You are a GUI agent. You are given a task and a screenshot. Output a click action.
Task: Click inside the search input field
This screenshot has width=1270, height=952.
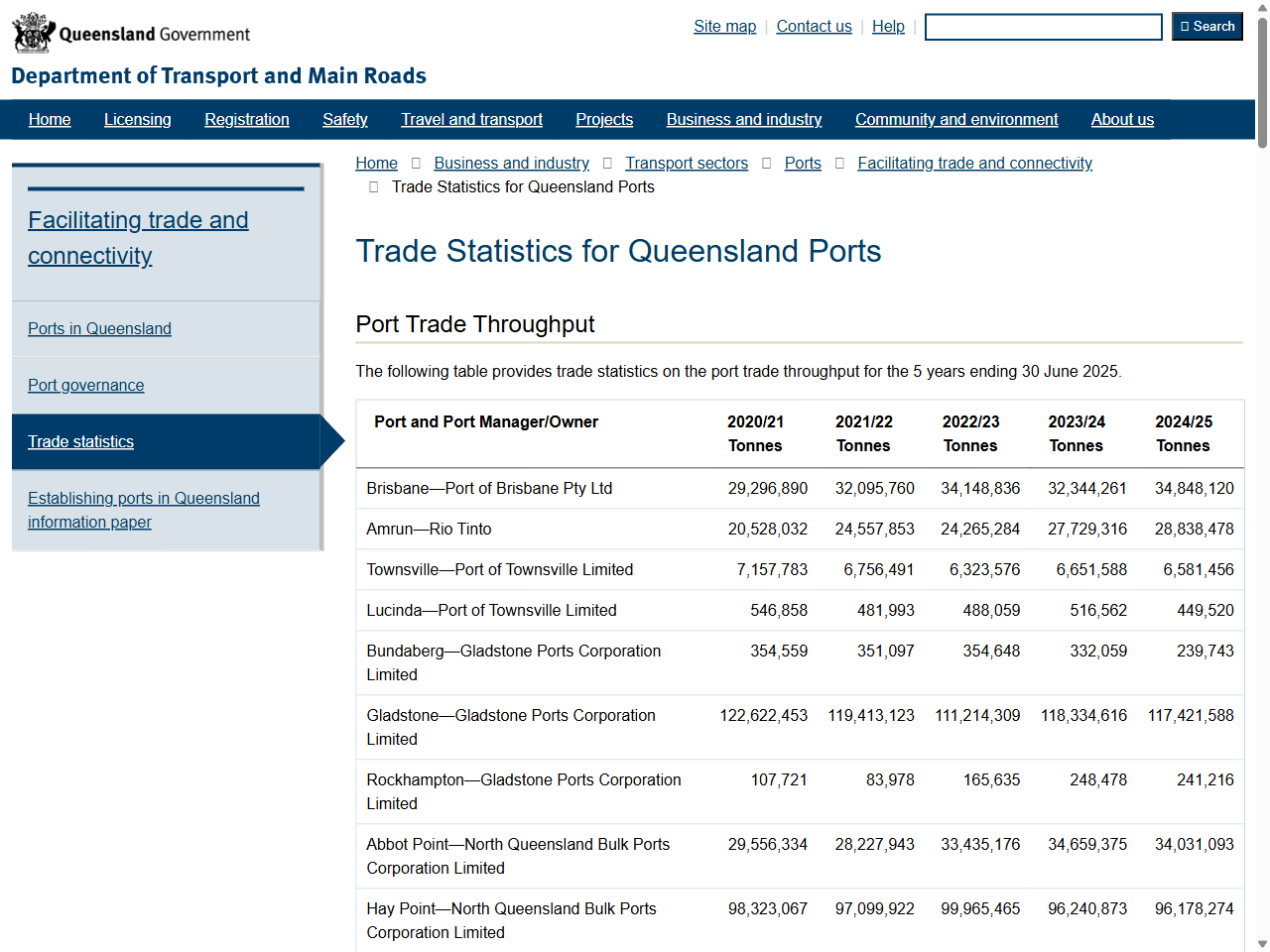[1043, 26]
